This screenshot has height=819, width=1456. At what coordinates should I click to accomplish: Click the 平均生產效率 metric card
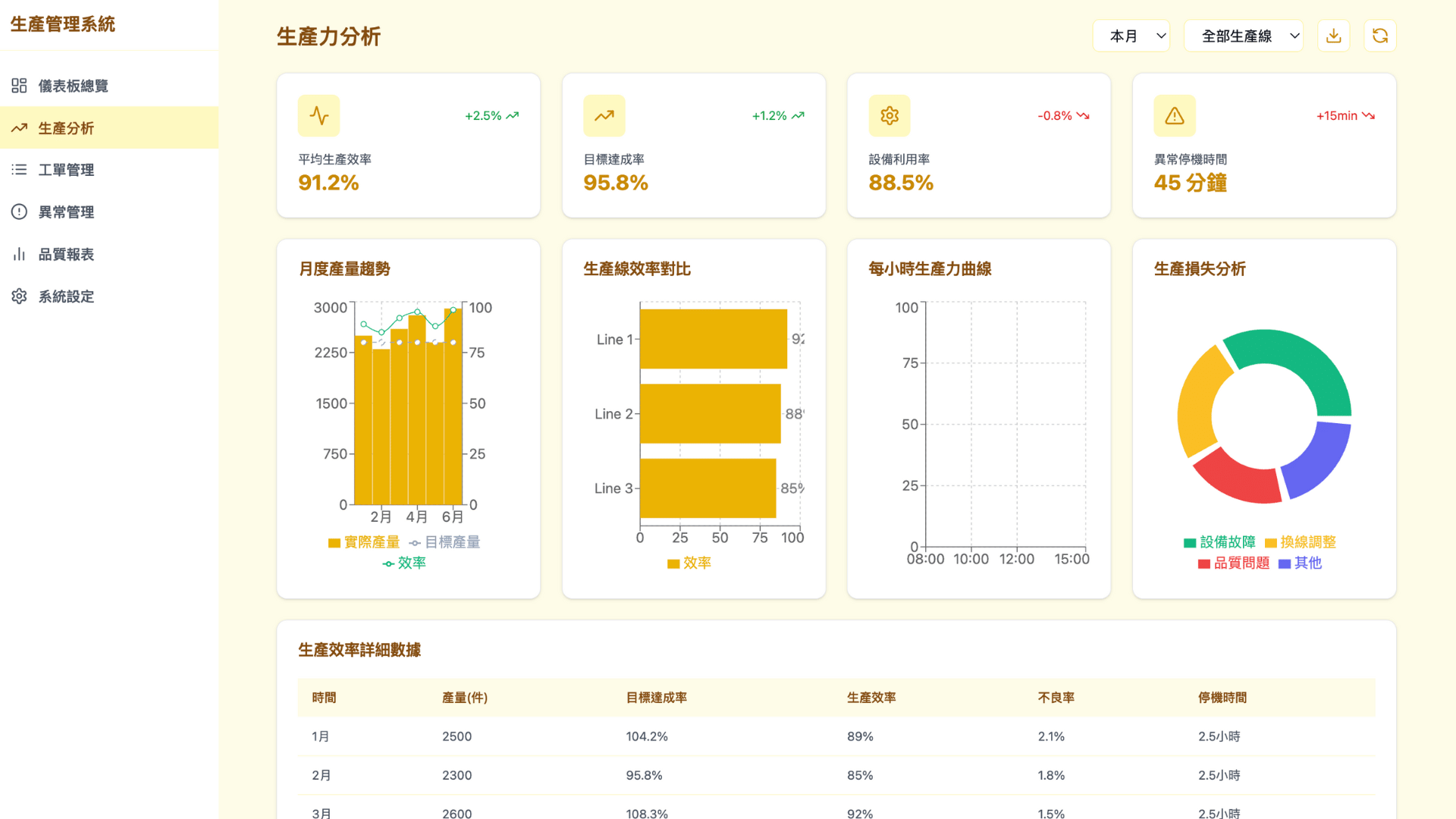[408, 145]
